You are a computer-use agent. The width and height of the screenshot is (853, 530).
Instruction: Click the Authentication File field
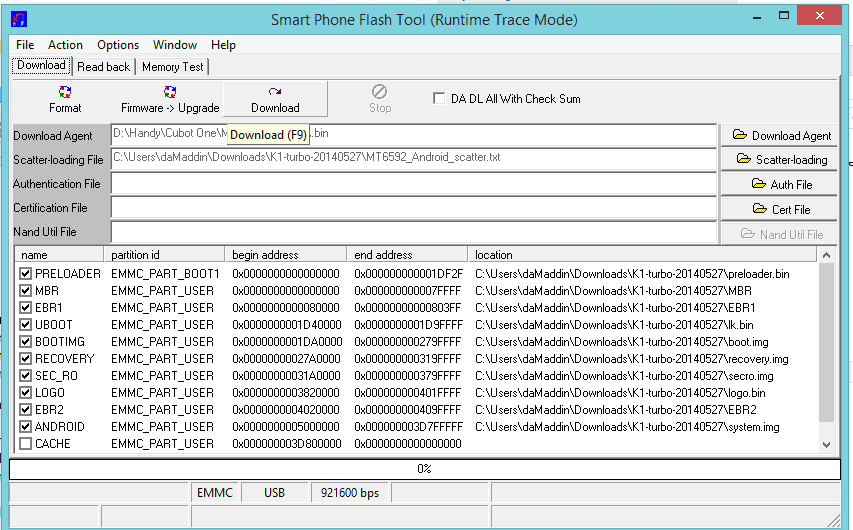click(x=413, y=183)
